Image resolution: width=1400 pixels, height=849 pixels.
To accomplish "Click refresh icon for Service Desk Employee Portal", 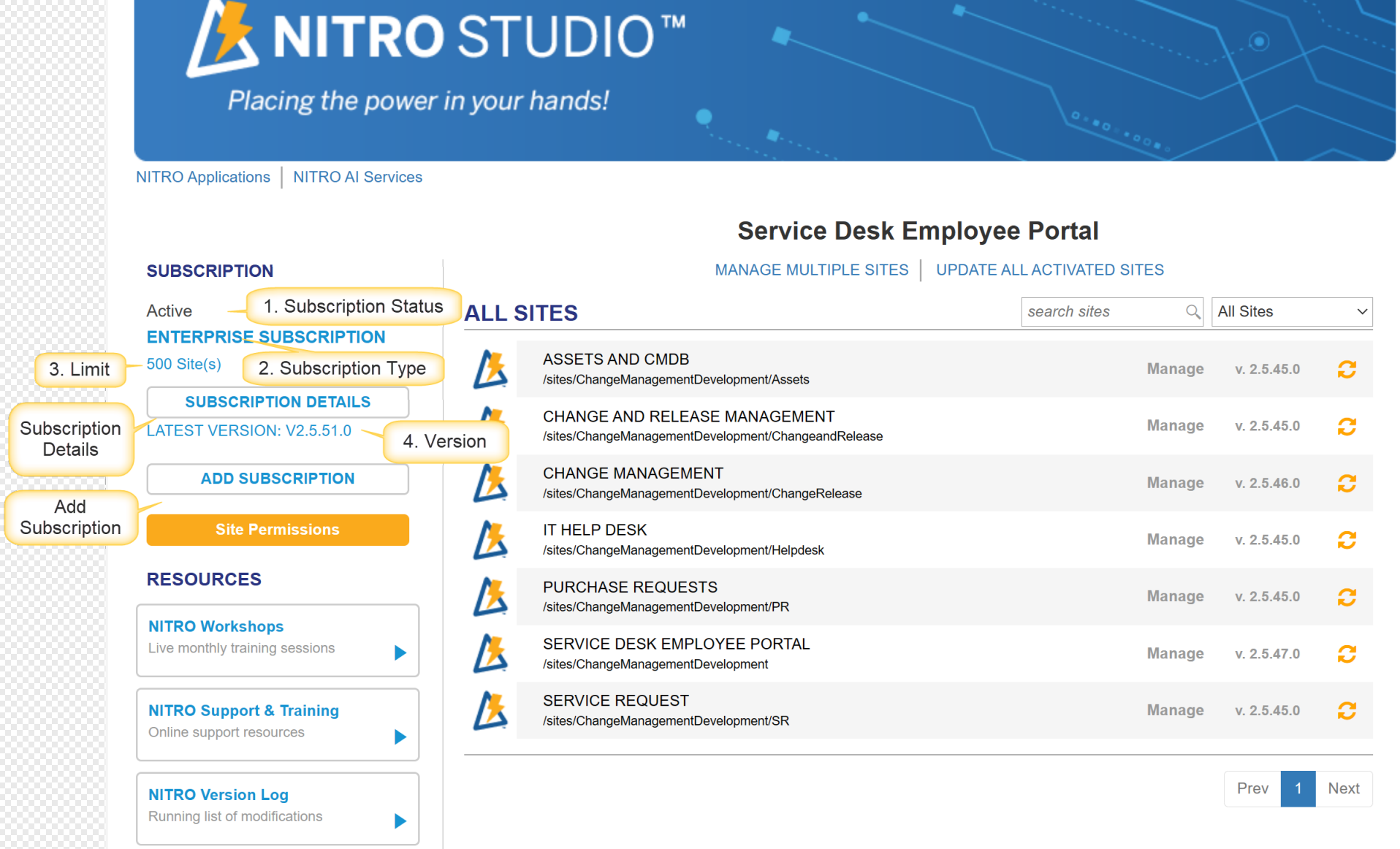I will [x=1347, y=654].
